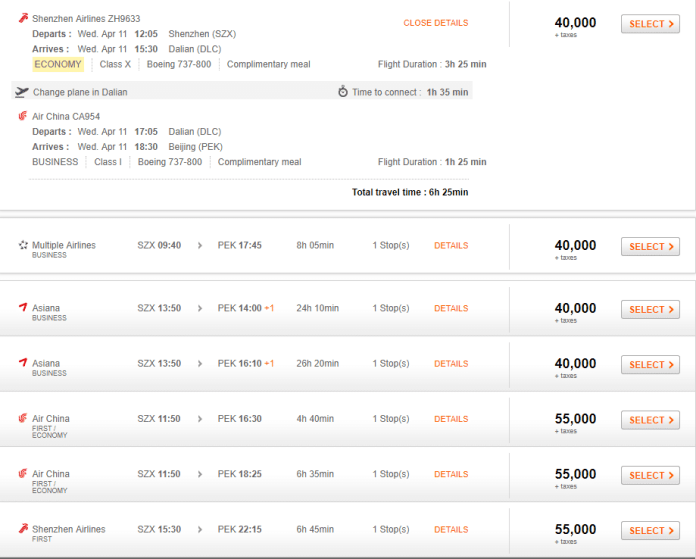Click the arrow between SZX 13:50 and PEK 16:10
Screen dimensions: 696x559
(x=200, y=364)
